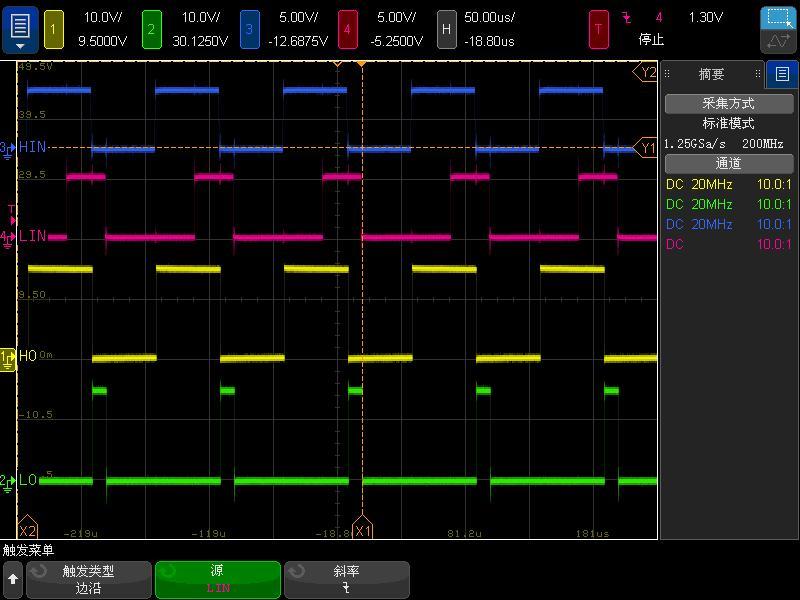Select the Y1 cursor marker

pos(645,148)
